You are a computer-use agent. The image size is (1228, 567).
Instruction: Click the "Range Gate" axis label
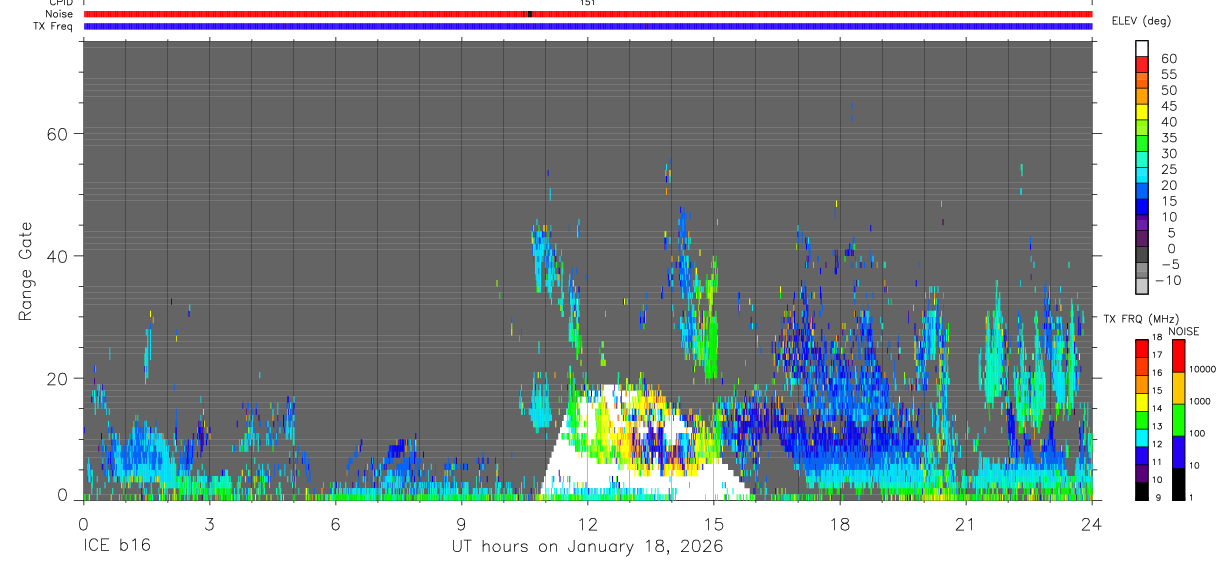pyautogui.click(x=26, y=271)
